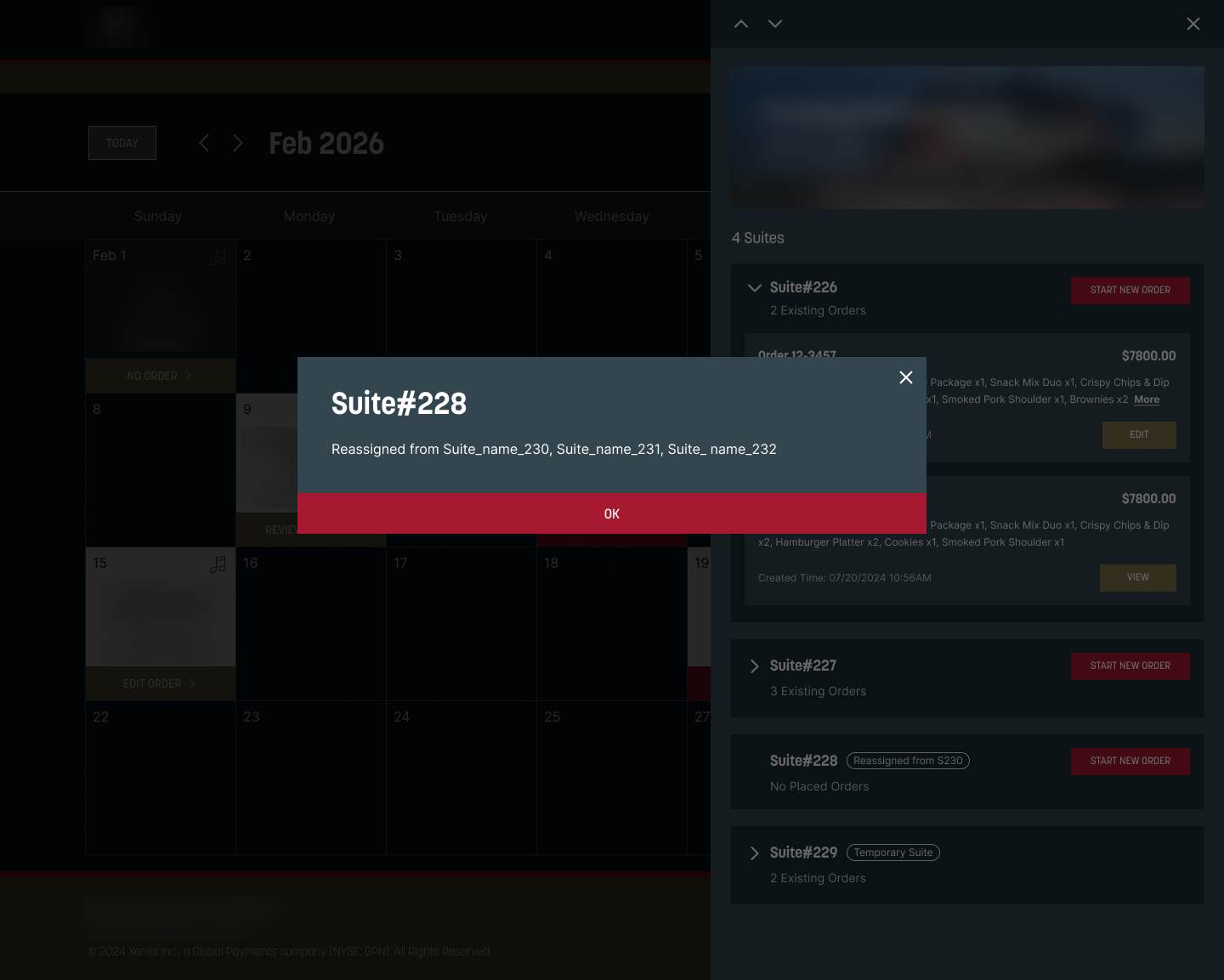Click the Reassigned from S230 badge
The height and width of the screenshot is (980, 1224).
(907, 761)
